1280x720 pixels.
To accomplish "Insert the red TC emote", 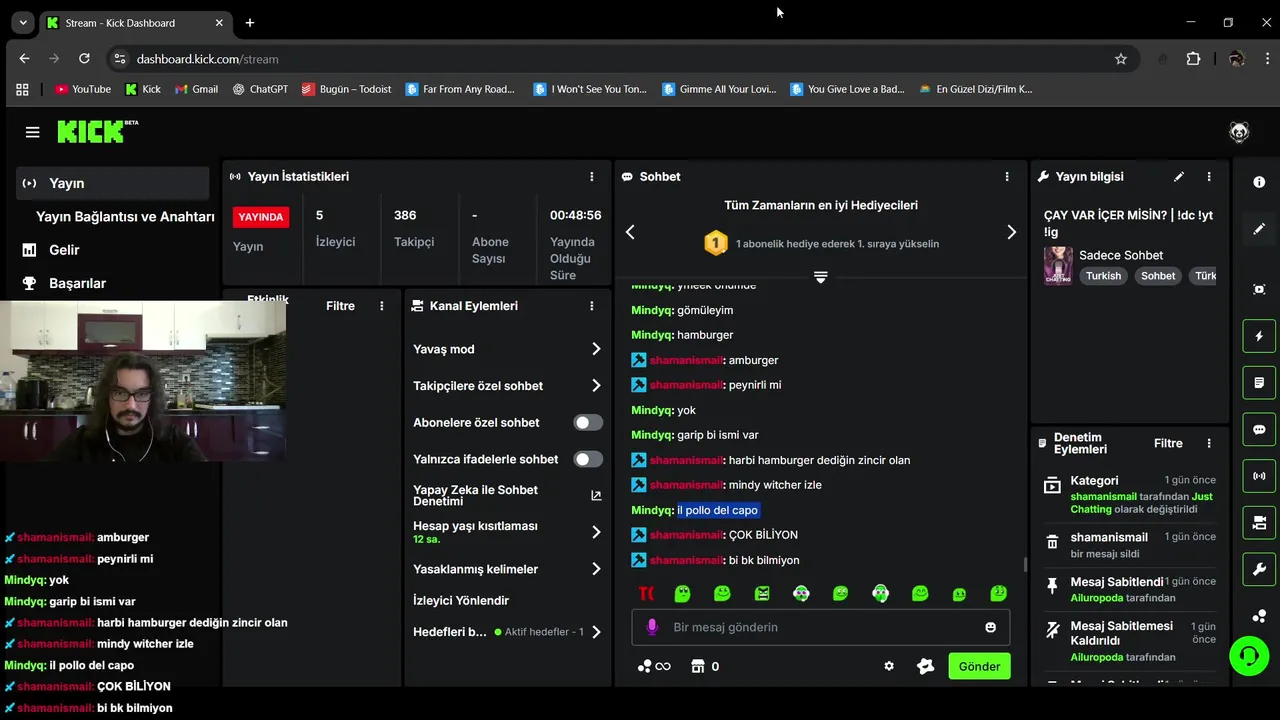I will click(647, 594).
